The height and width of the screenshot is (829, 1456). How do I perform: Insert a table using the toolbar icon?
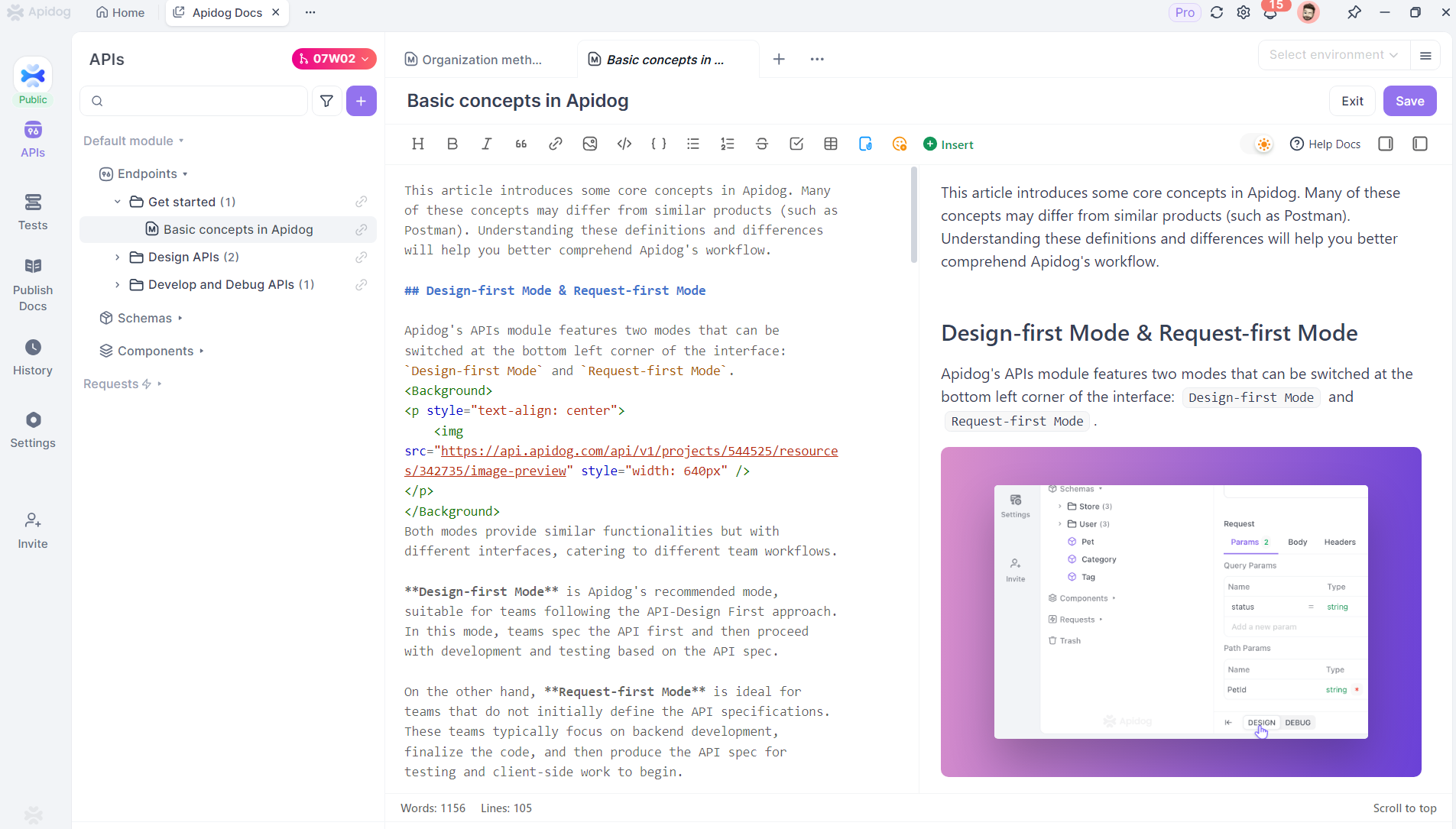(x=831, y=144)
